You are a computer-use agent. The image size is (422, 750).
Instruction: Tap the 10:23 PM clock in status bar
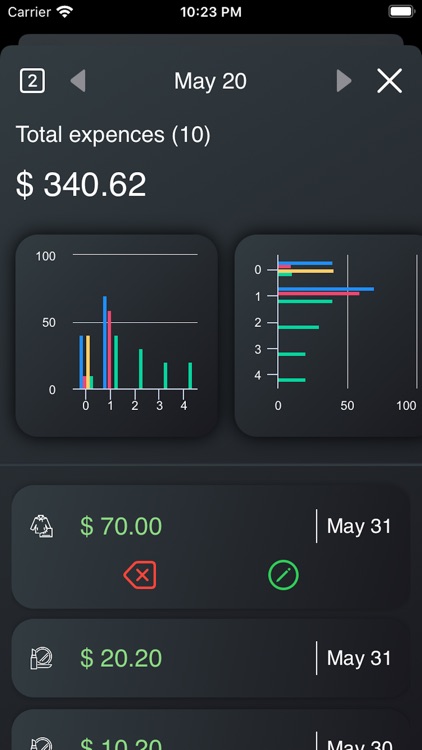(x=211, y=12)
